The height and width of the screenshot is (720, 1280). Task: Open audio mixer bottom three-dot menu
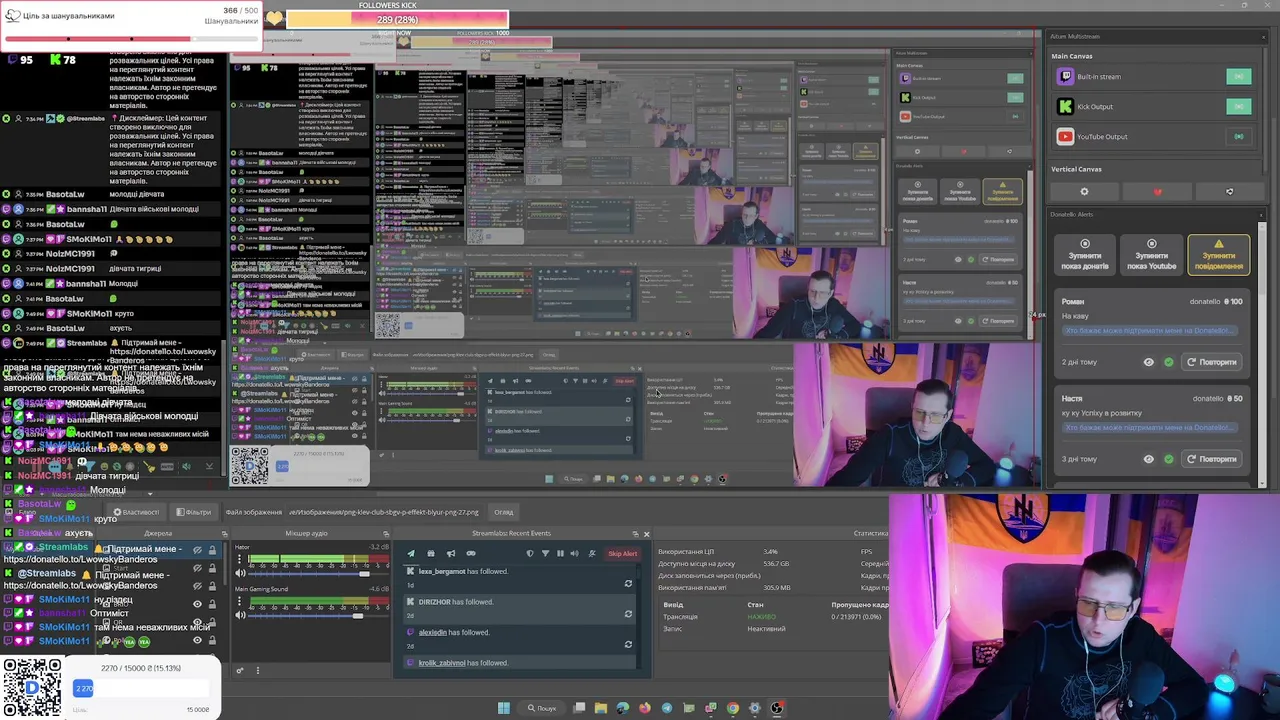coord(258,670)
